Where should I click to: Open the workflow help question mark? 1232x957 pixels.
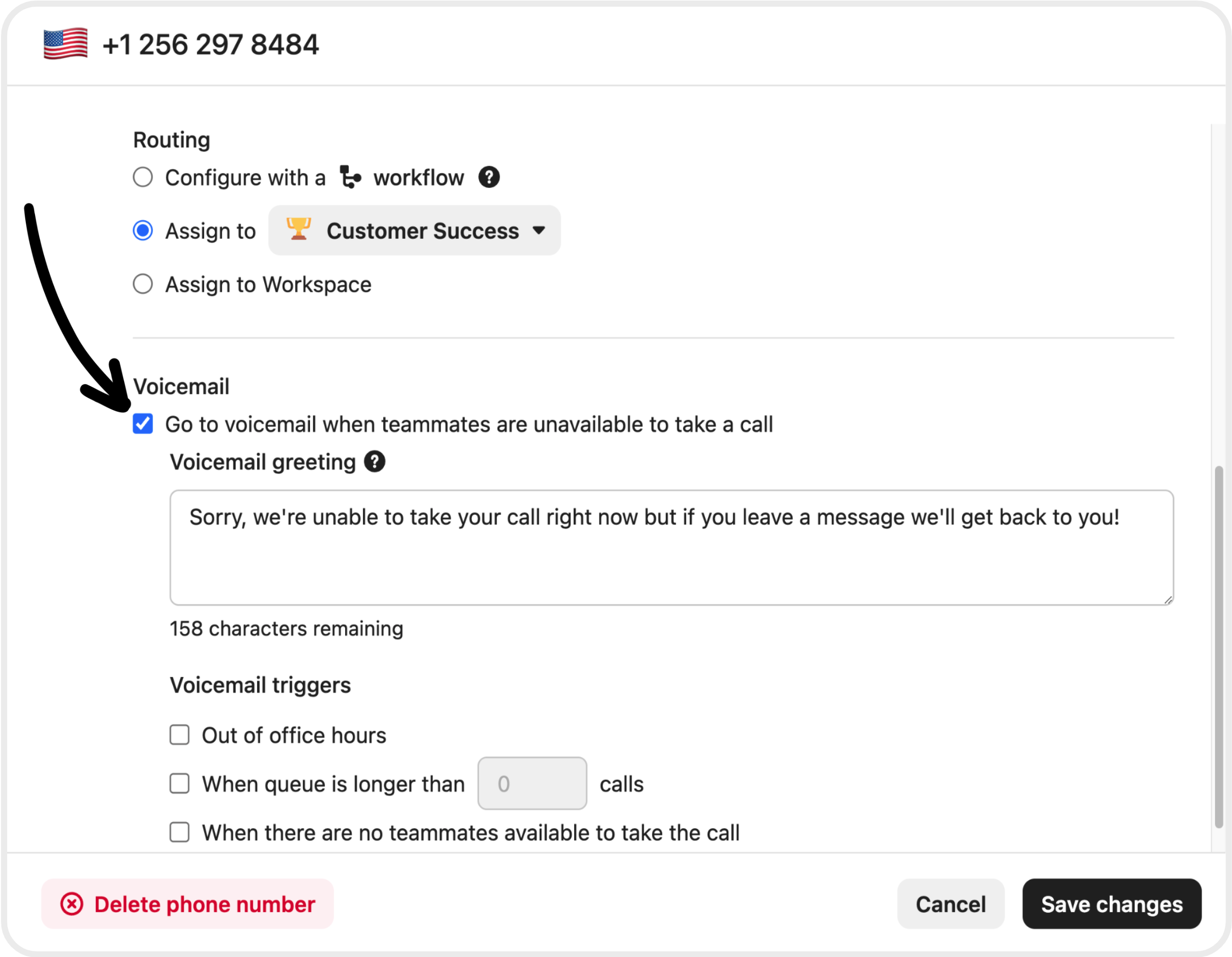click(x=488, y=177)
